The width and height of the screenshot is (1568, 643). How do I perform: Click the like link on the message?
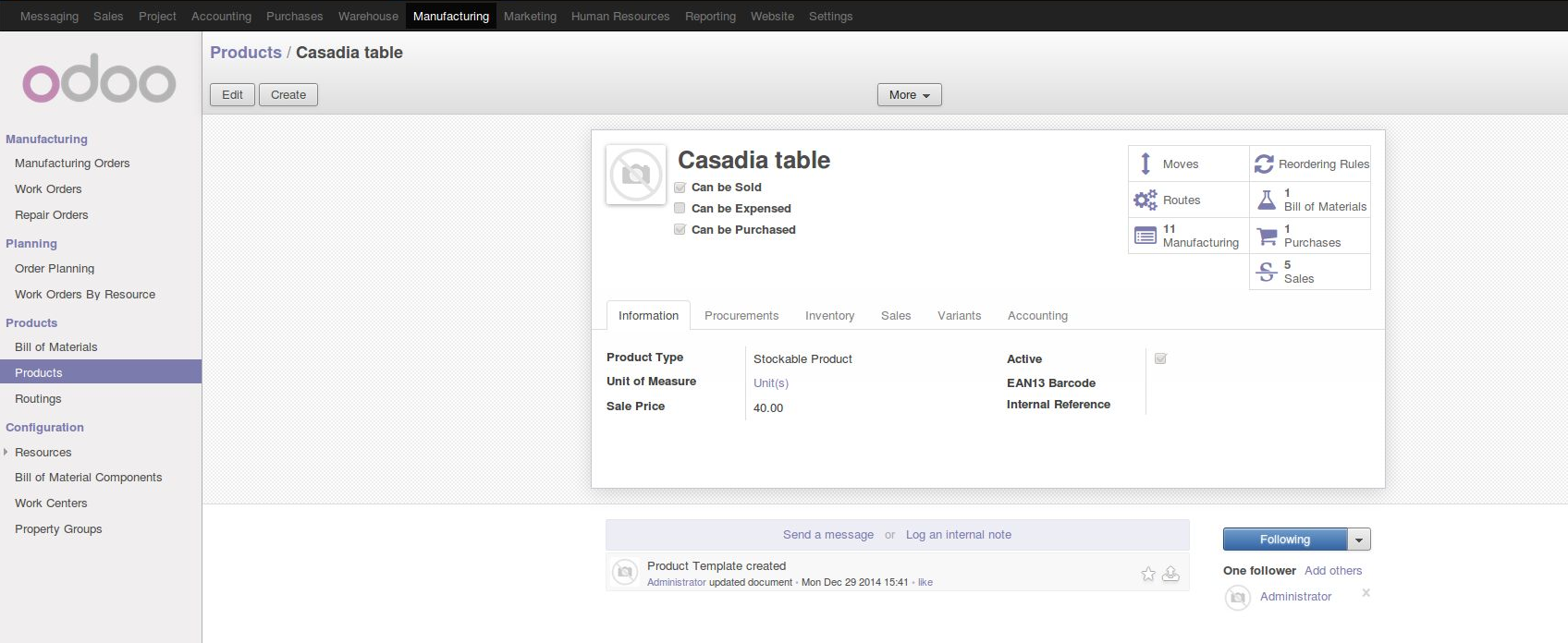tap(925, 583)
